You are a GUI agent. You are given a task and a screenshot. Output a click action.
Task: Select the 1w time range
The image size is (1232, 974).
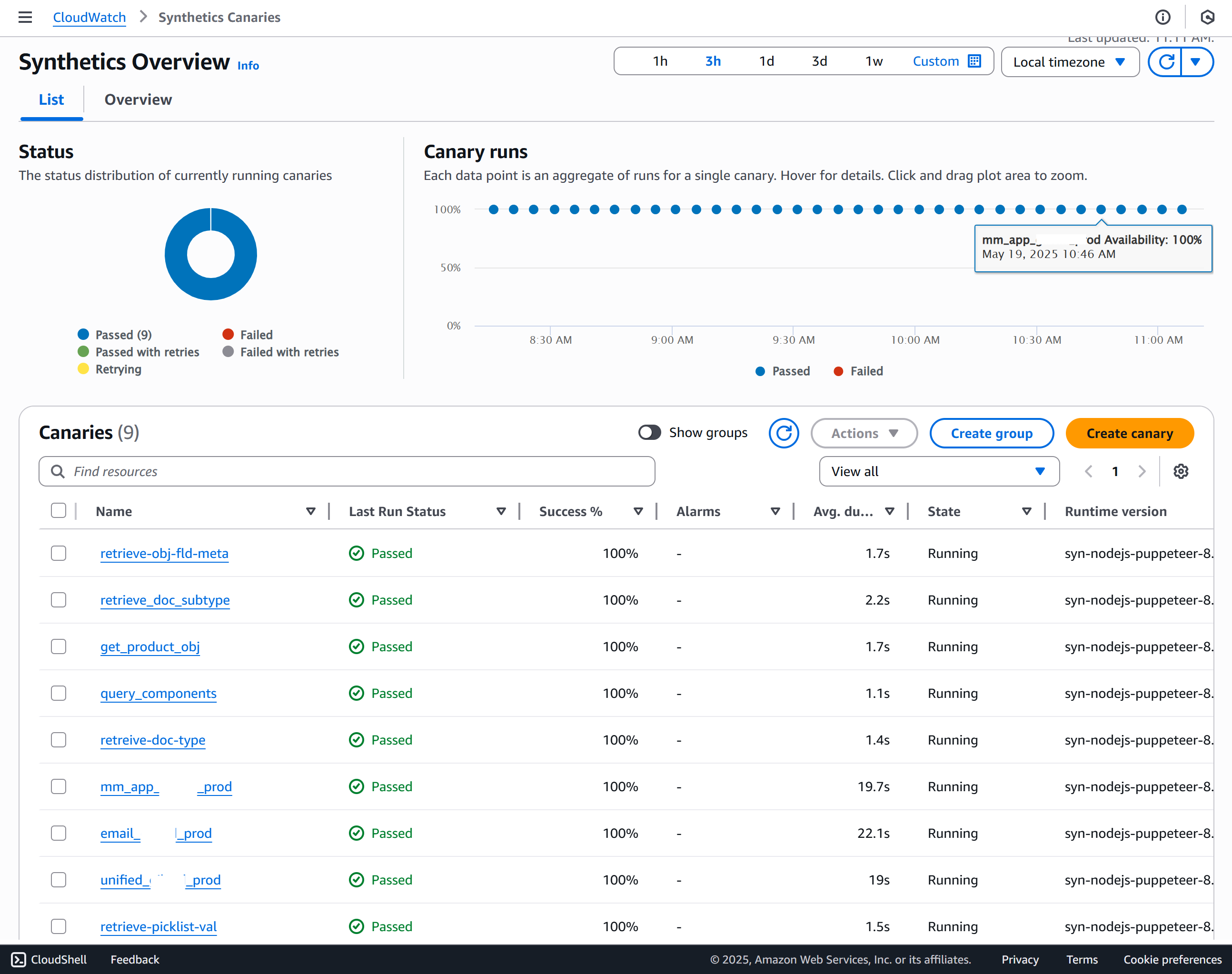coord(873,60)
